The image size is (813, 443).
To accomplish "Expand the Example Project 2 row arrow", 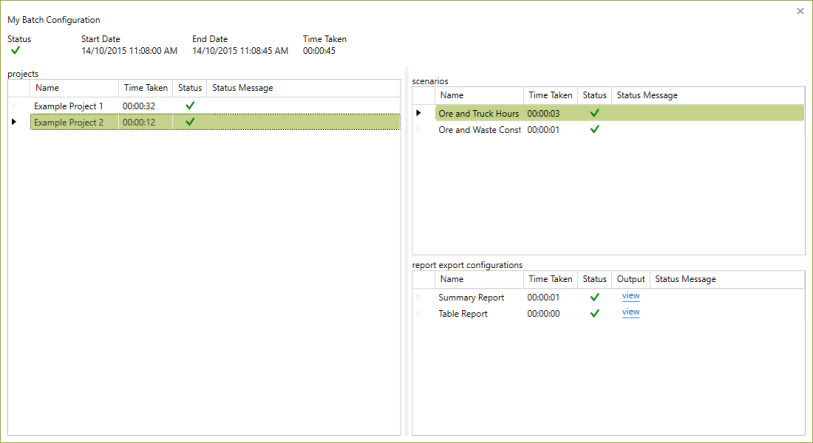I will 14,122.
